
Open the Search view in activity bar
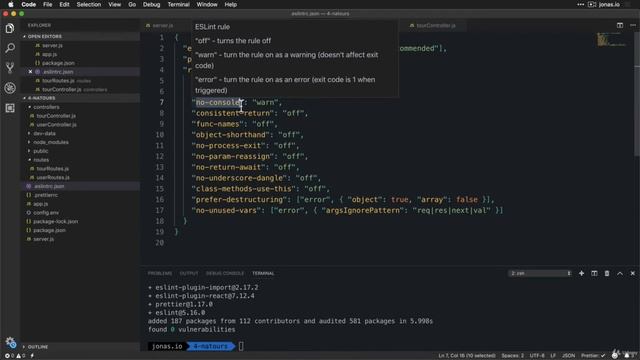click(10, 48)
